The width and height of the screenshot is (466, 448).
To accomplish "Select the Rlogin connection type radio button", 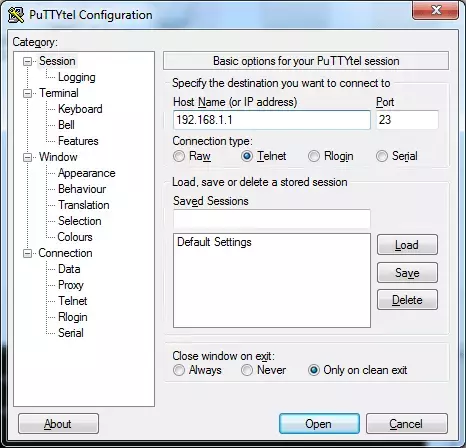I will (x=314, y=156).
